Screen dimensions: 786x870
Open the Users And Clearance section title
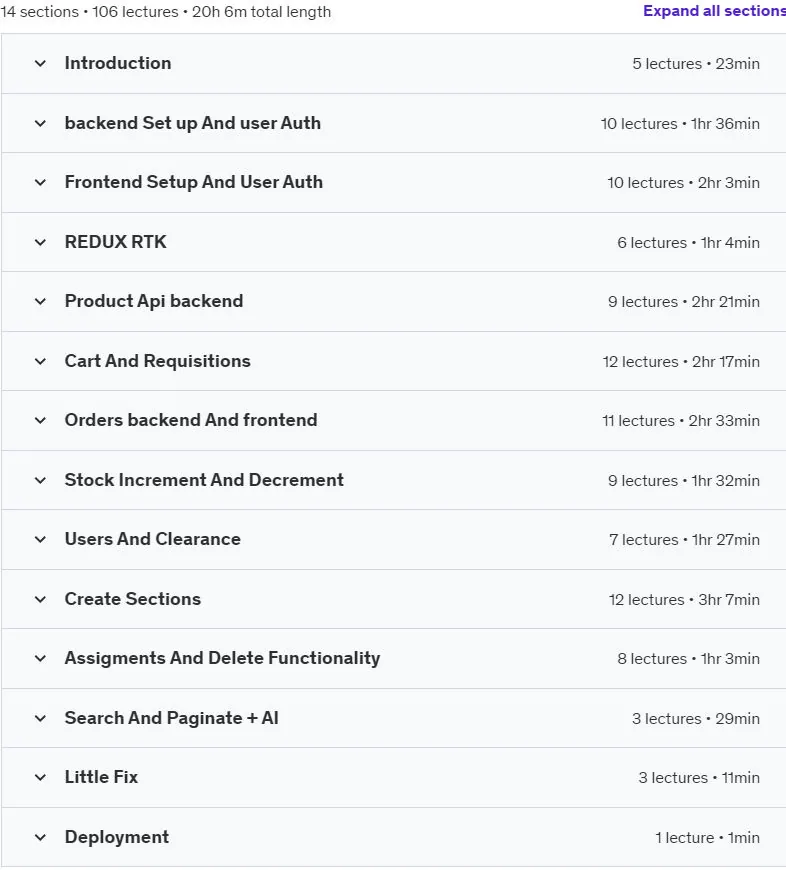(153, 539)
